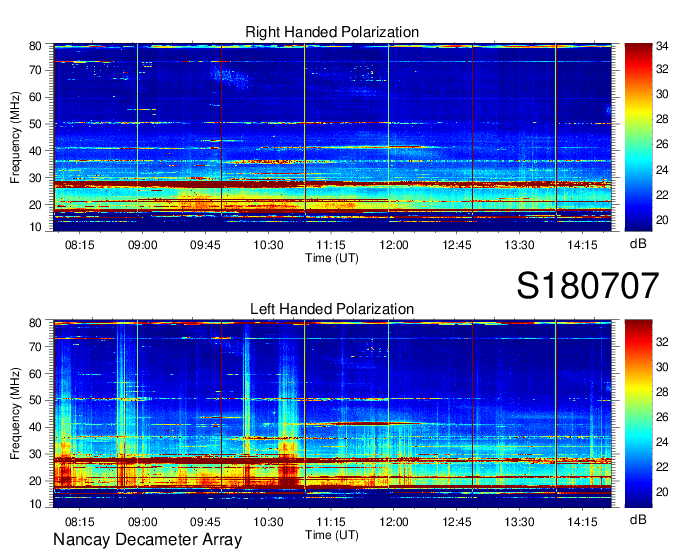Click 11:15 time tick on Right Handed plot
Image resolution: width=680 pixels, height=552 pixels.
[x=331, y=245]
